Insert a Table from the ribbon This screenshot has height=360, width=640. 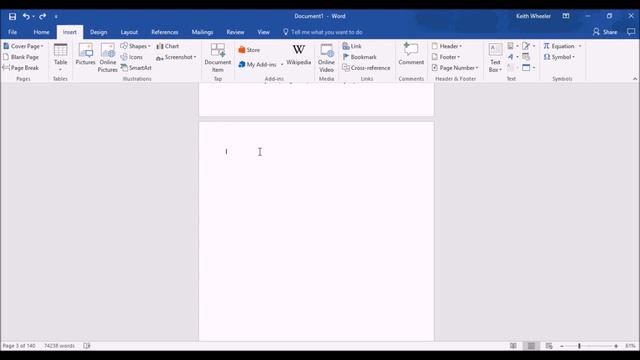click(x=60, y=57)
